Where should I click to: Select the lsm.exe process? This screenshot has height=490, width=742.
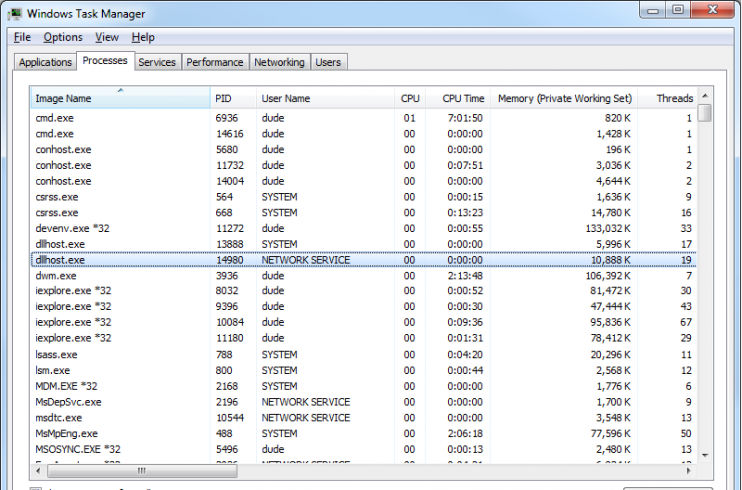click(363, 370)
